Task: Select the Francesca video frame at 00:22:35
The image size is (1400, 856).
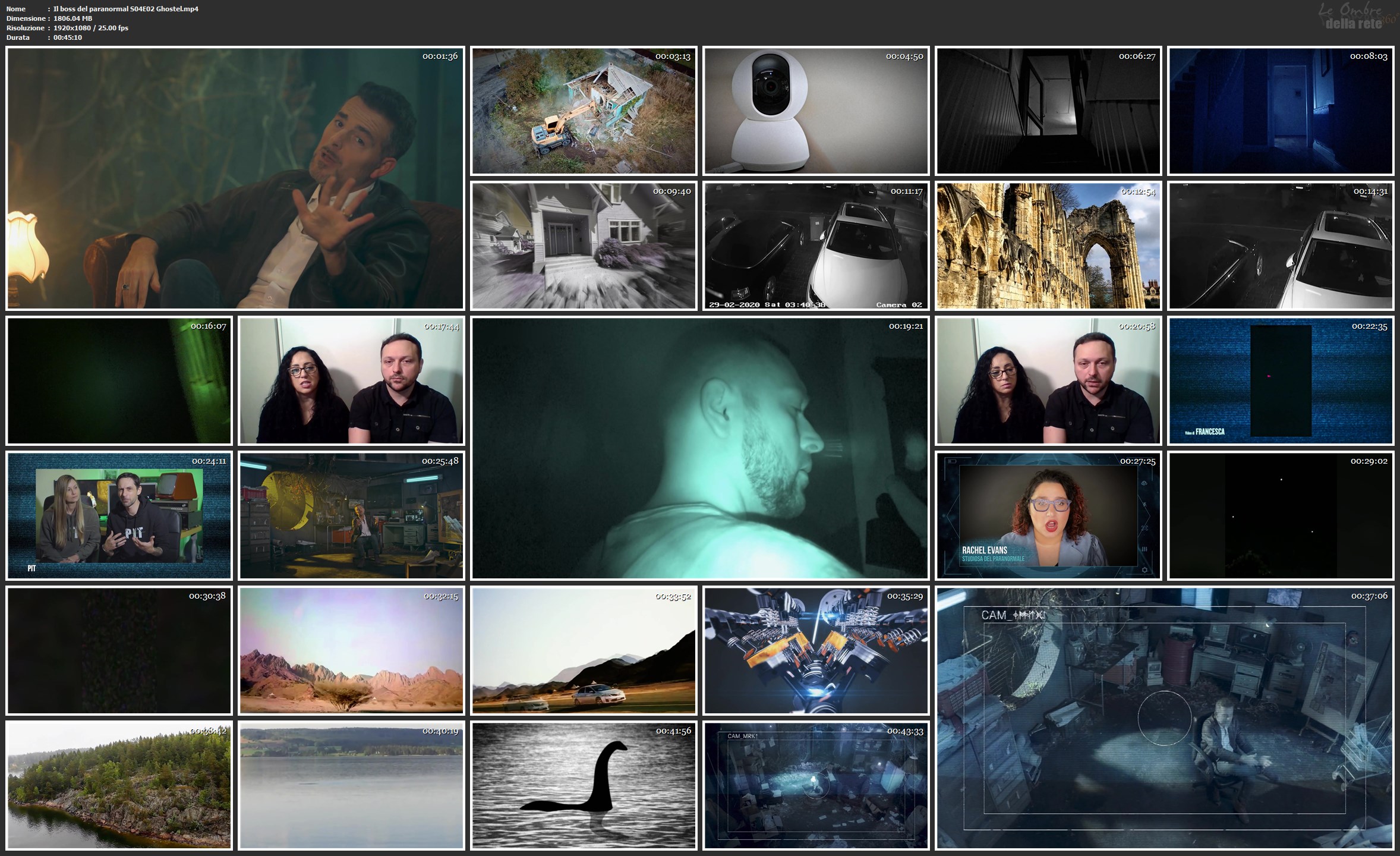Action: 1280,380
